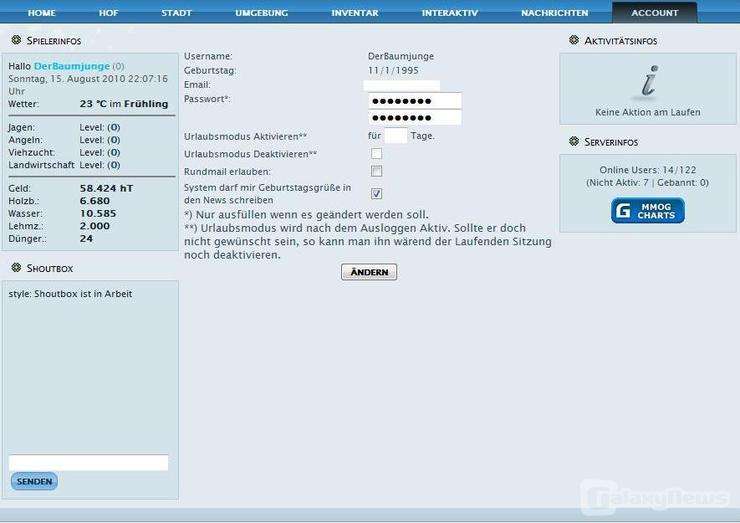The width and height of the screenshot is (740, 523).
Task: Open the Home menu tab
Action: tap(42, 13)
